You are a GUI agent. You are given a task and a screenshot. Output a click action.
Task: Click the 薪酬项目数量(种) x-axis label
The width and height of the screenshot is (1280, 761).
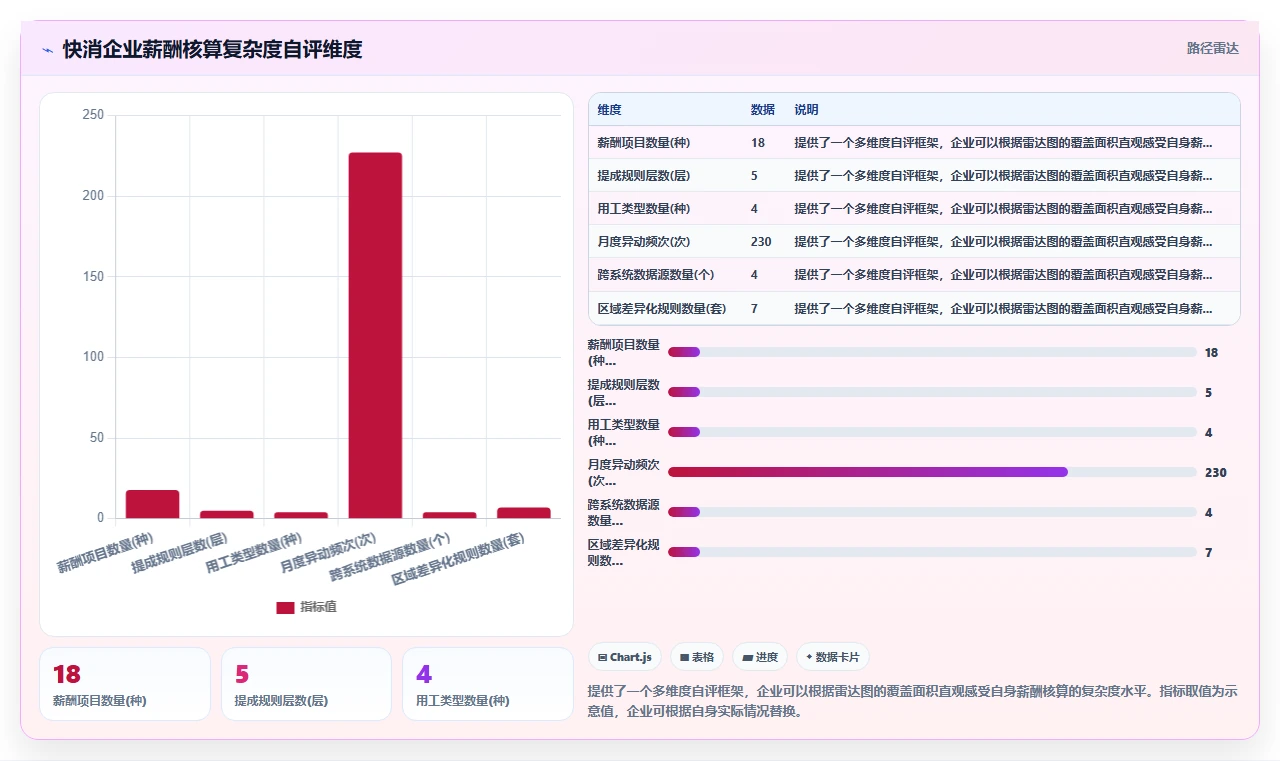point(105,553)
